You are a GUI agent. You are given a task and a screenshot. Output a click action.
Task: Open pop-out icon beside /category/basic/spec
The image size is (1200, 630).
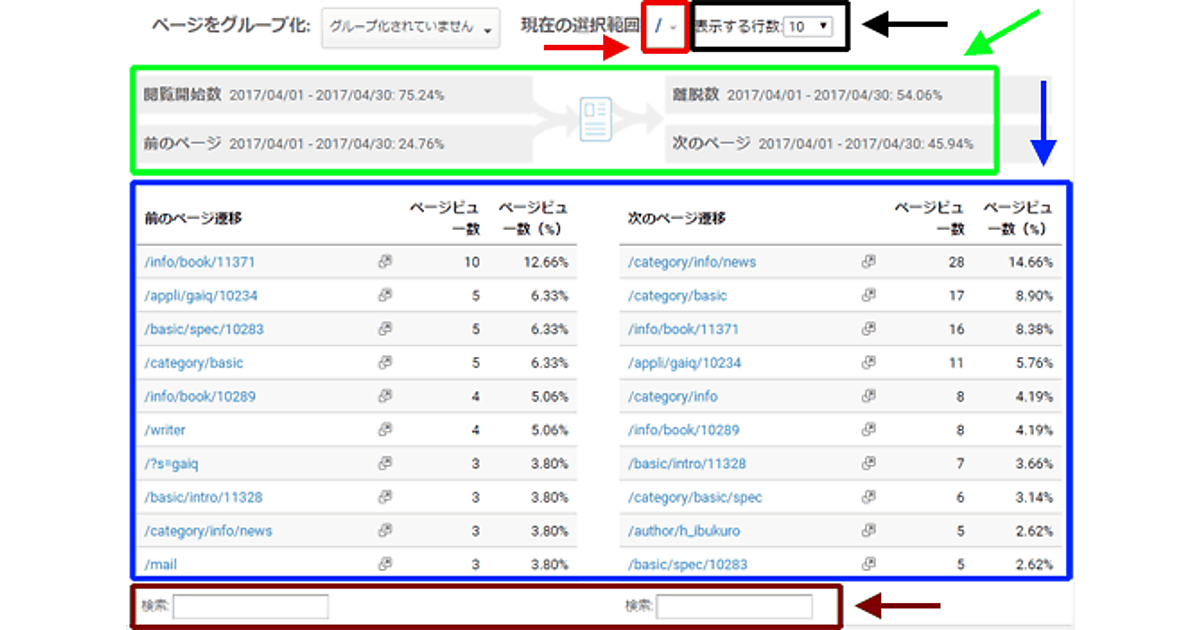point(868,497)
